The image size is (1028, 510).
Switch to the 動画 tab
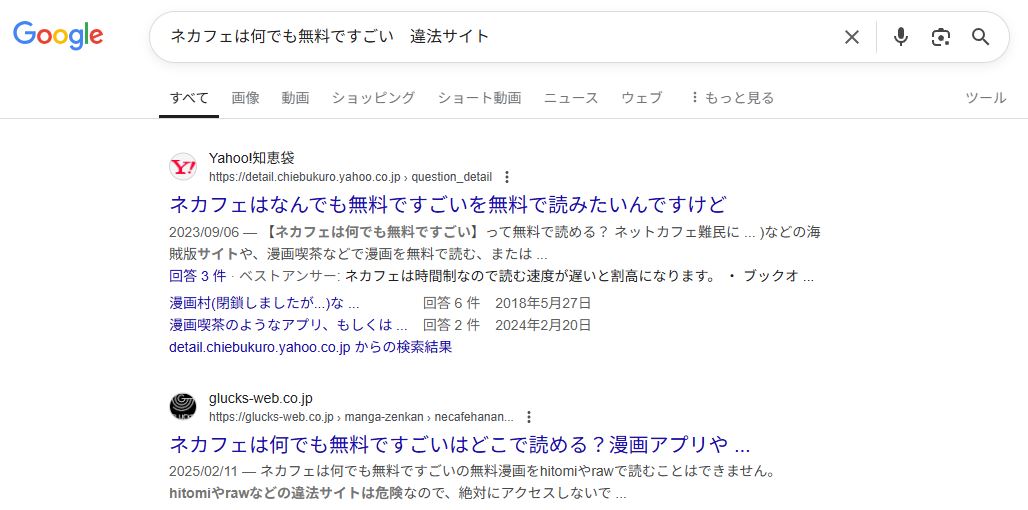(295, 98)
